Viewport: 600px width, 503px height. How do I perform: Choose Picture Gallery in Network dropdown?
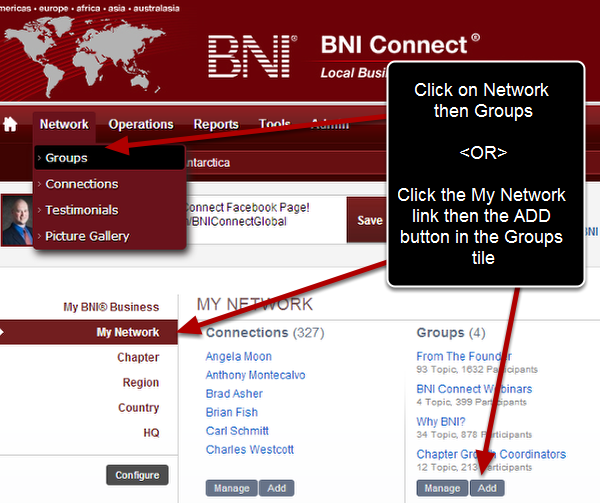pos(87,236)
